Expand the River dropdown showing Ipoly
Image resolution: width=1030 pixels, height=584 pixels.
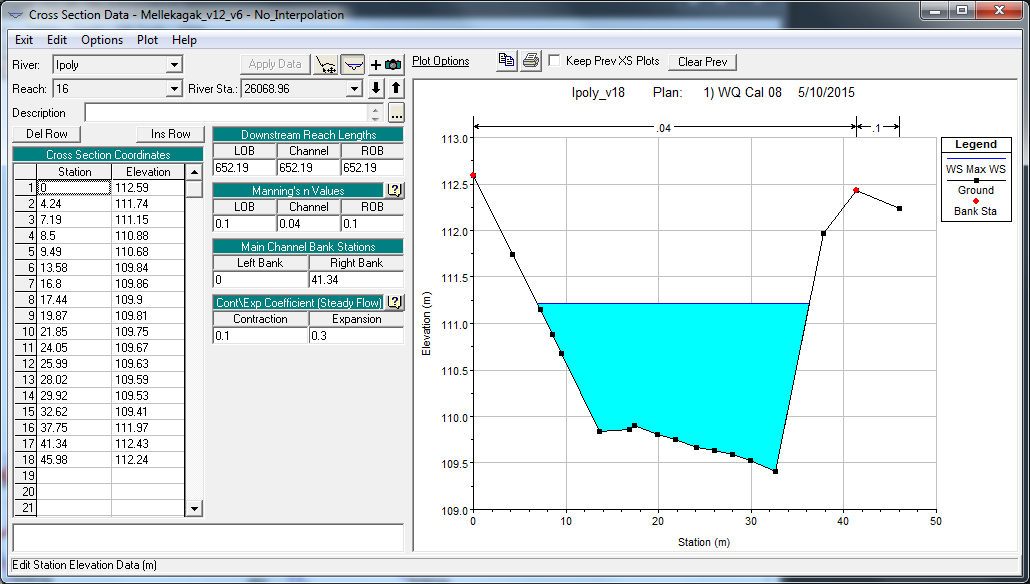[x=174, y=65]
